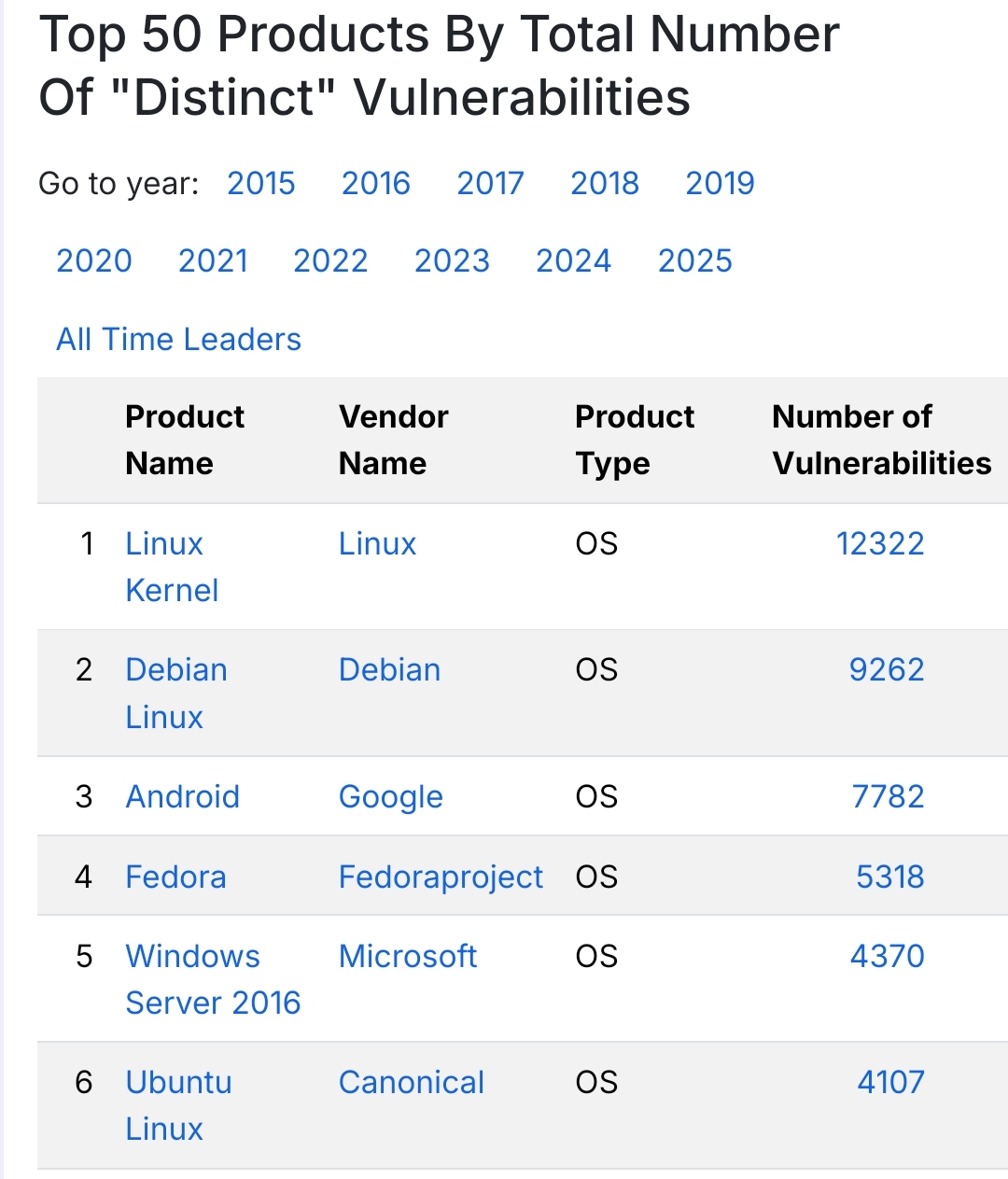This screenshot has height=1179, width=1008.
Task: Go to year 2025 link
Action: [695, 260]
